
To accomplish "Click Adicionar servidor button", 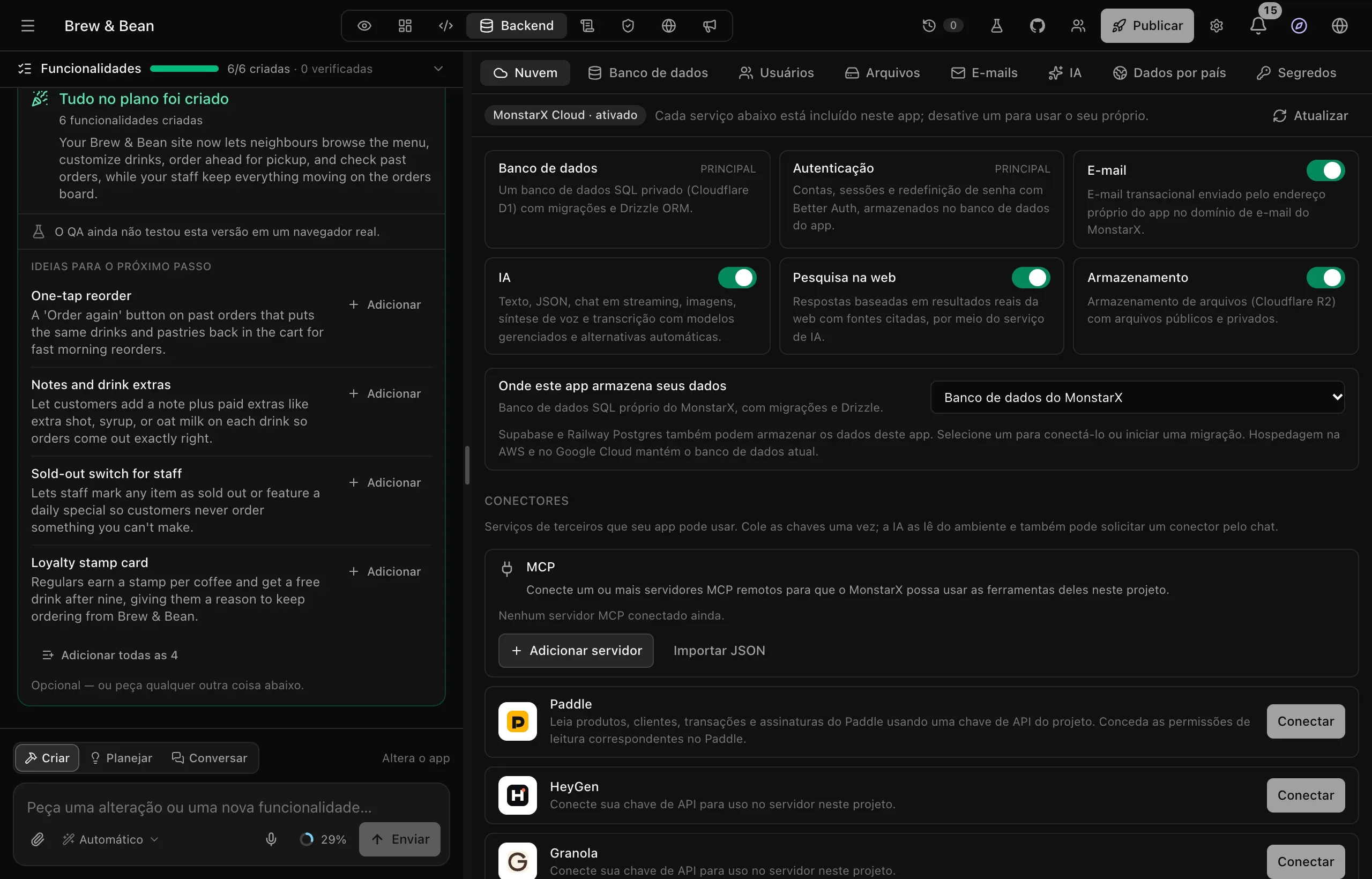I will tap(576, 650).
